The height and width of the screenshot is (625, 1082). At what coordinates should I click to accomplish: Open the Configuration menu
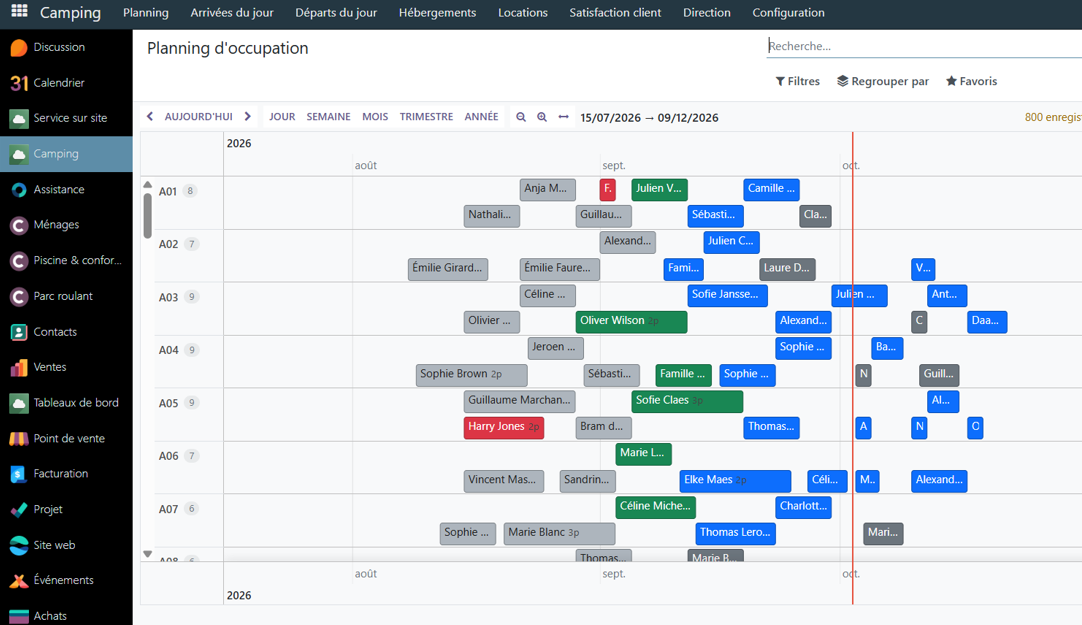tap(788, 12)
